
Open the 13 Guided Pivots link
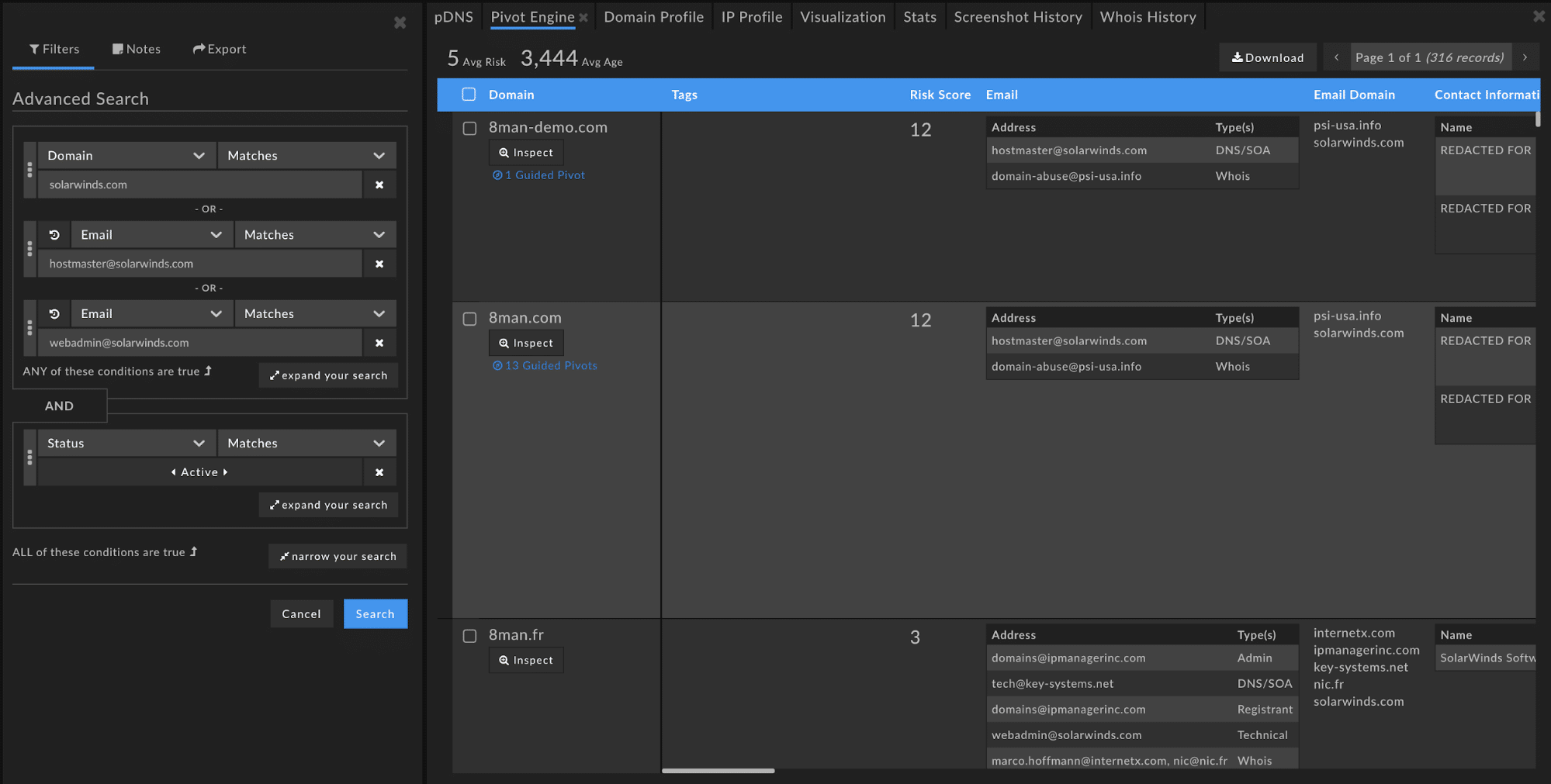(x=545, y=366)
